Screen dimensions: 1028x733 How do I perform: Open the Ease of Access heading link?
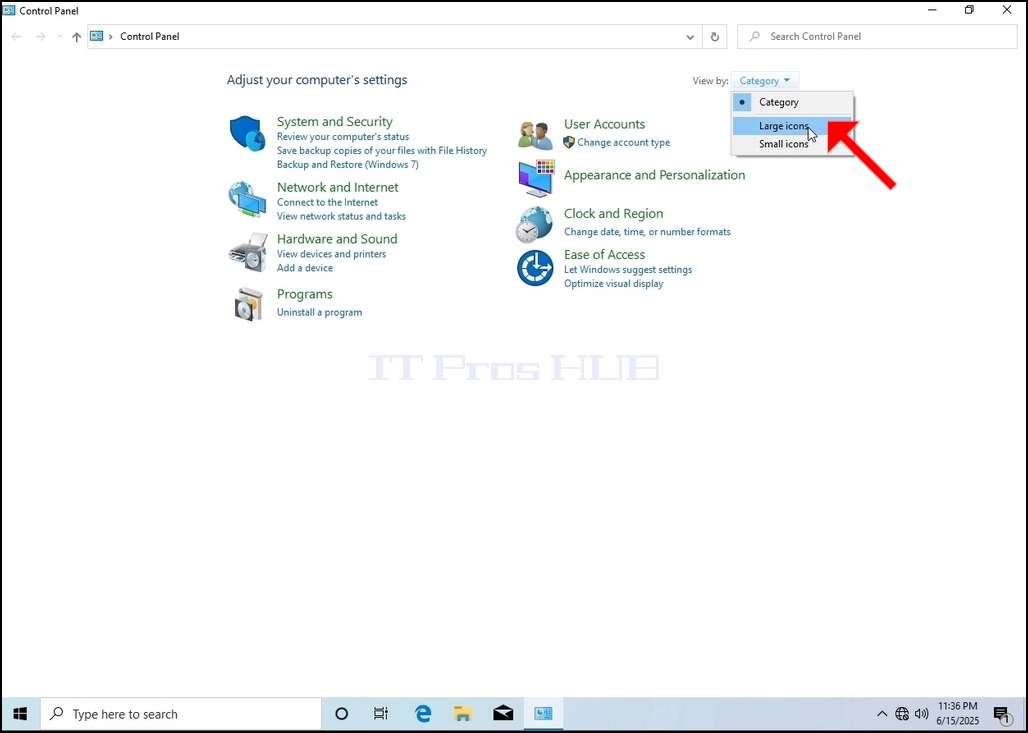pyautogui.click(x=604, y=254)
